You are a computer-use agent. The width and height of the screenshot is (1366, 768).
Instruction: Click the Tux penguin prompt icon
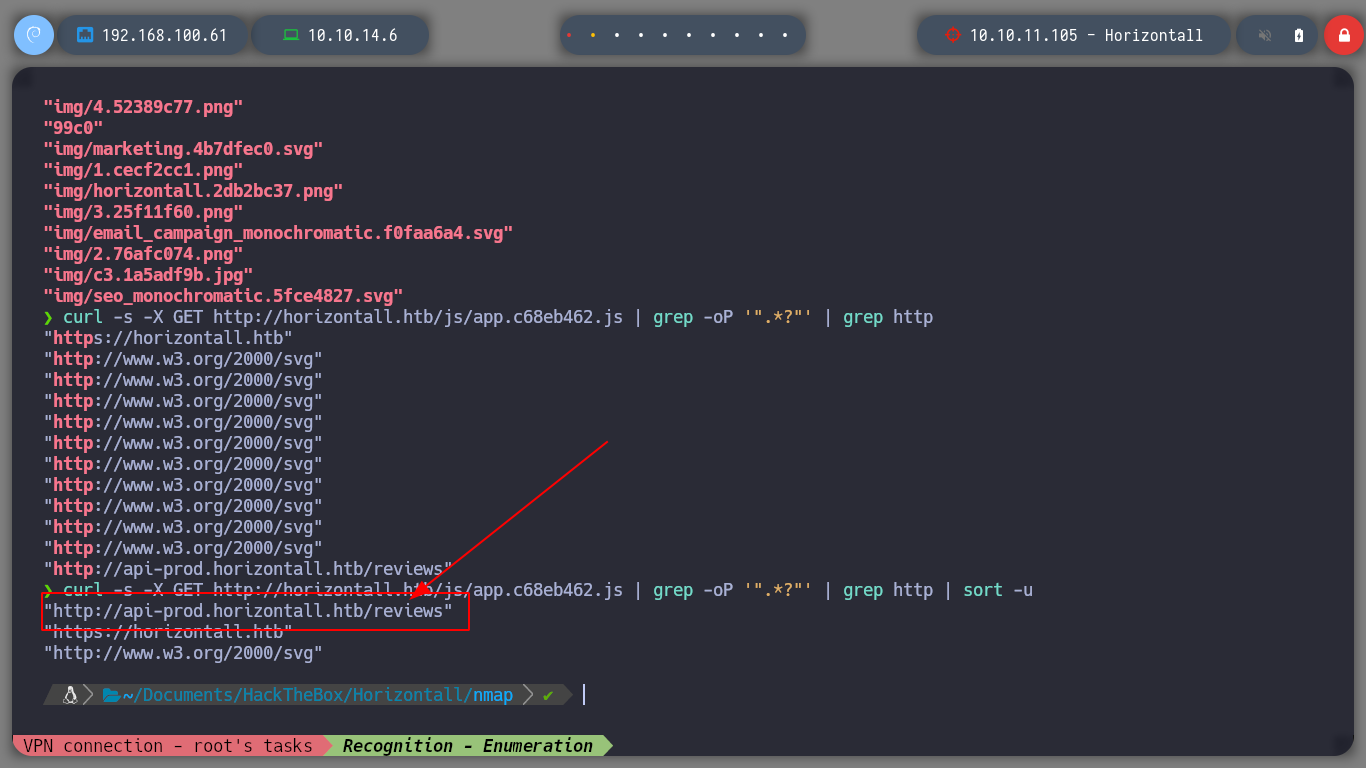point(70,695)
